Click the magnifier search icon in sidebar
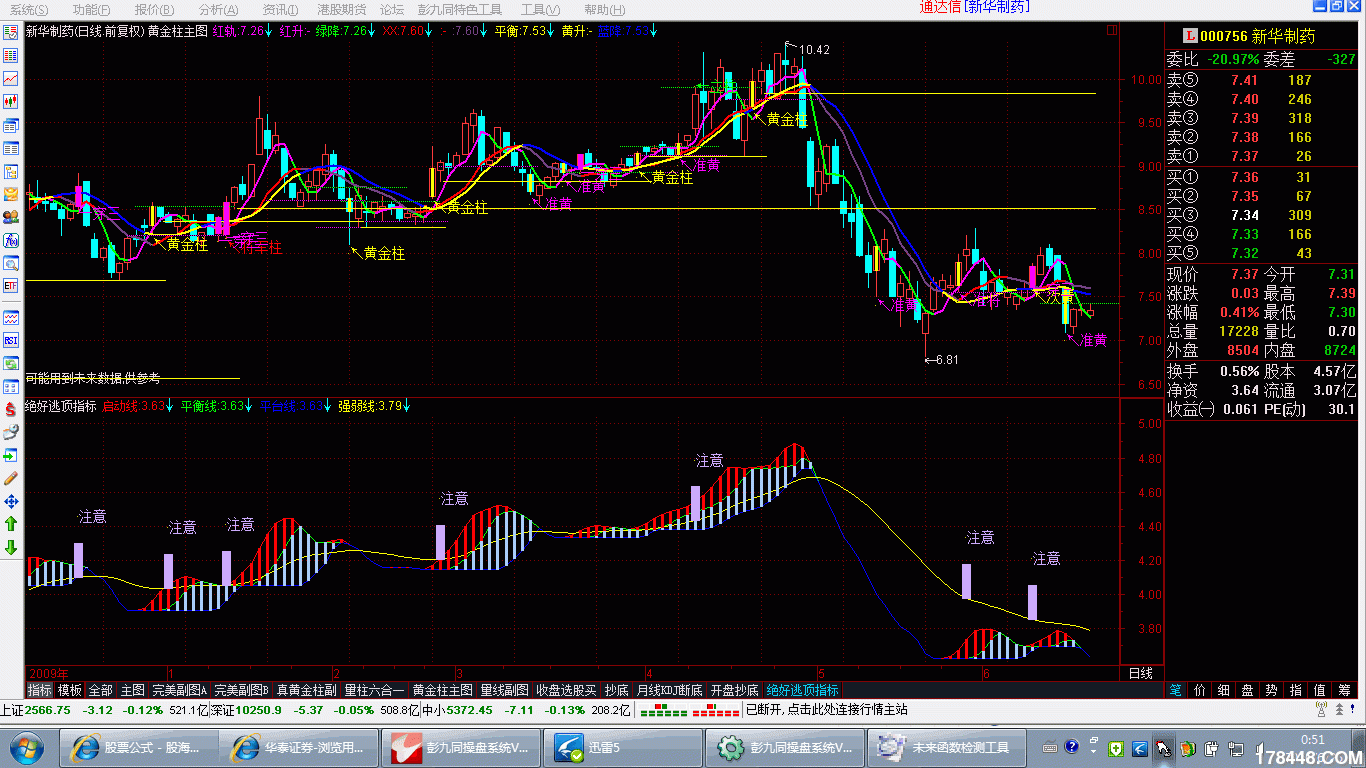1366x768 pixels. (x=11, y=264)
